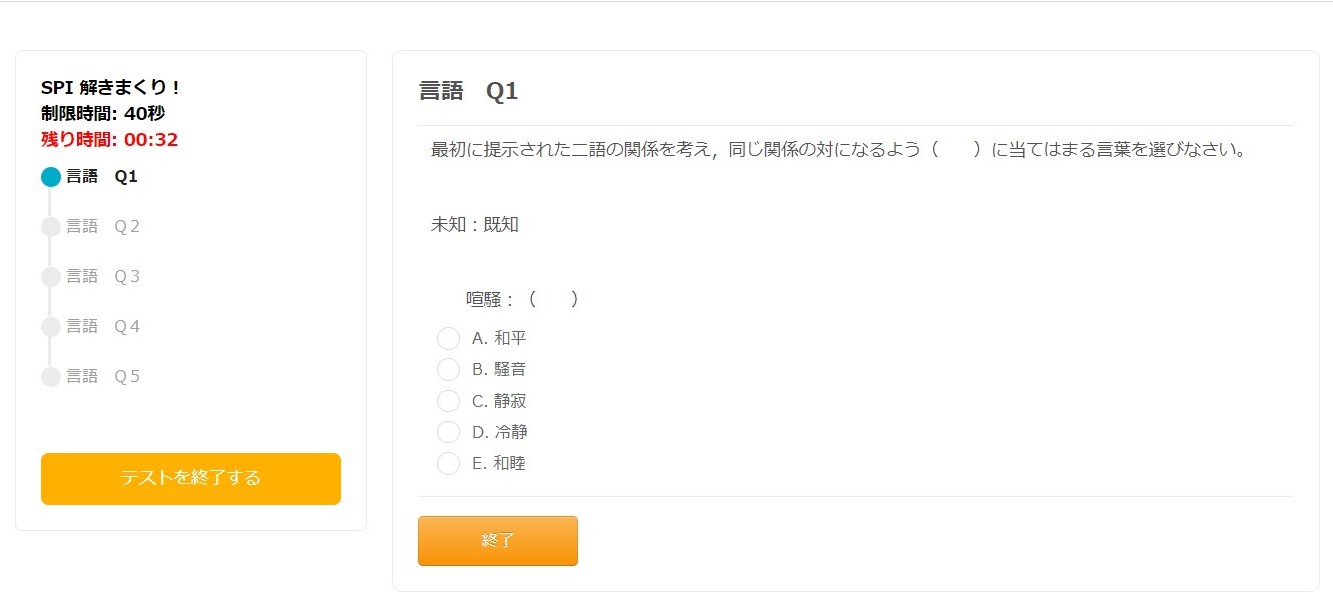Click the gray Q5 step circle
This screenshot has height=609, width=1333.
coord(51,377)
